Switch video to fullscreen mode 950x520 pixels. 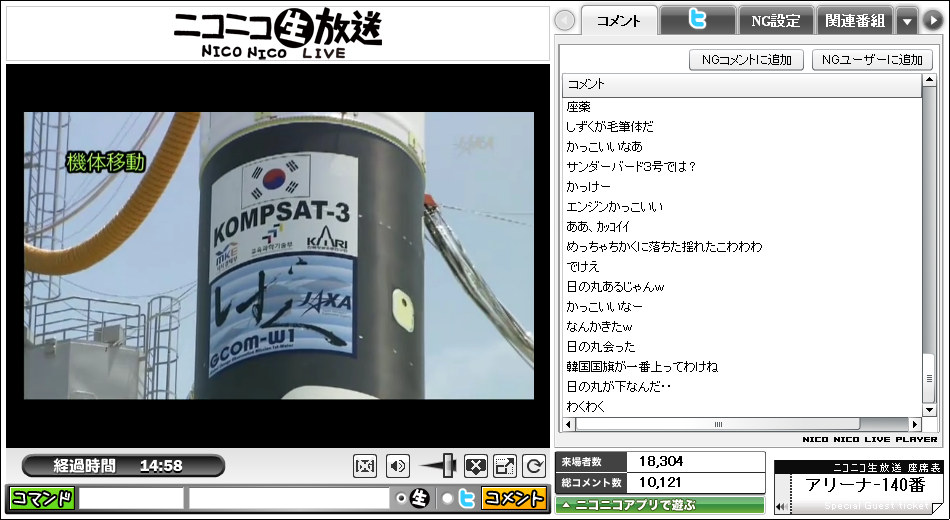(x=505, y=466)
